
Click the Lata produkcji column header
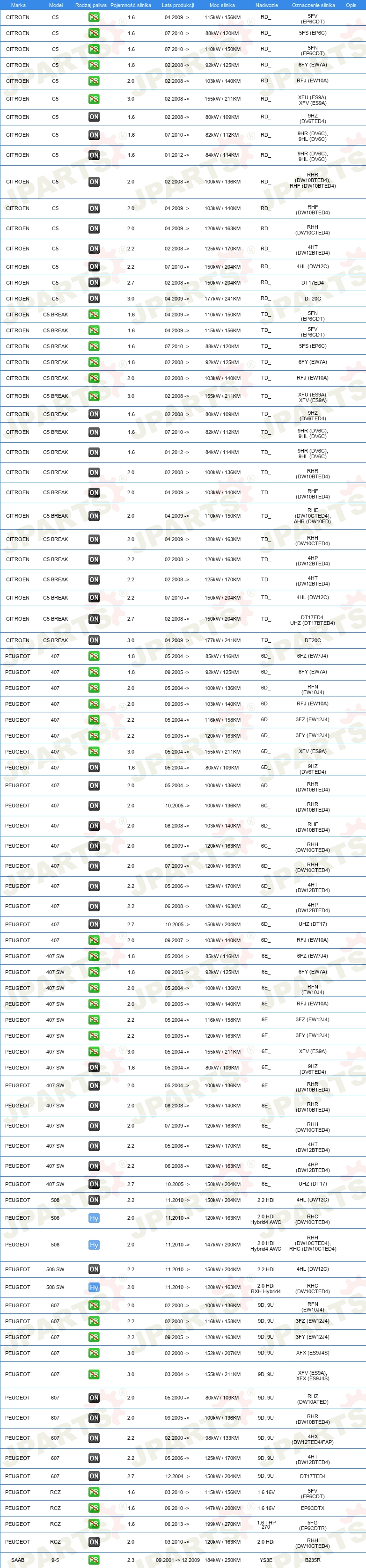click(x=178, y=5)
